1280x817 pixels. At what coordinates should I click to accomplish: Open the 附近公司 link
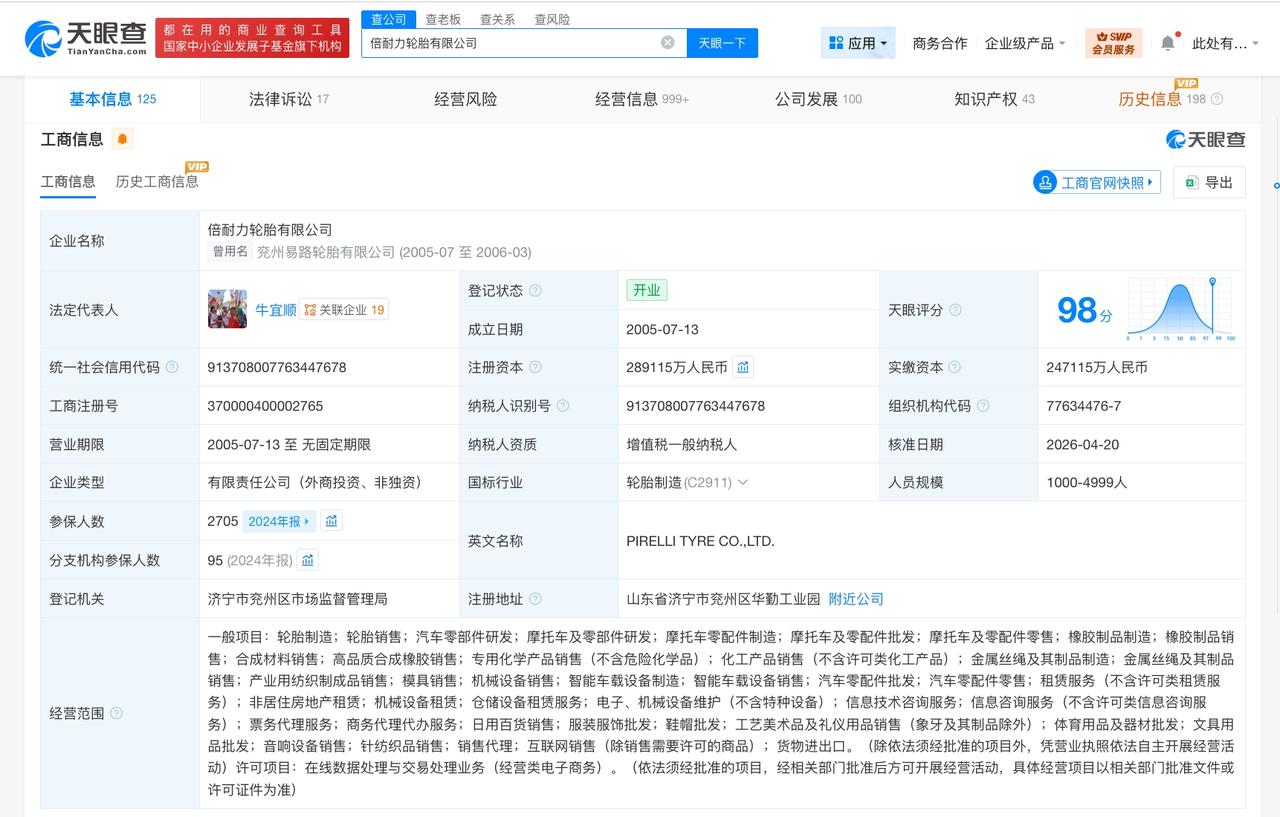[x=857, y=598]
